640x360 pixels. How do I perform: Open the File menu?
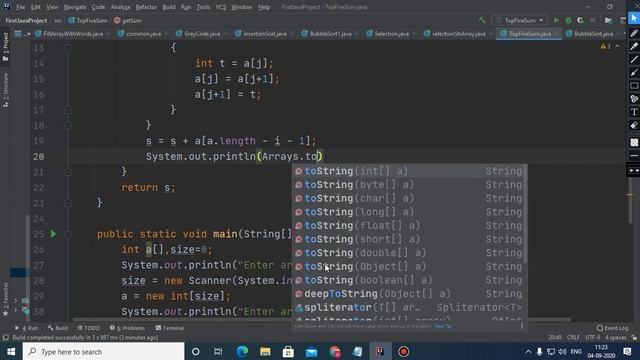(x=20, y=7)
